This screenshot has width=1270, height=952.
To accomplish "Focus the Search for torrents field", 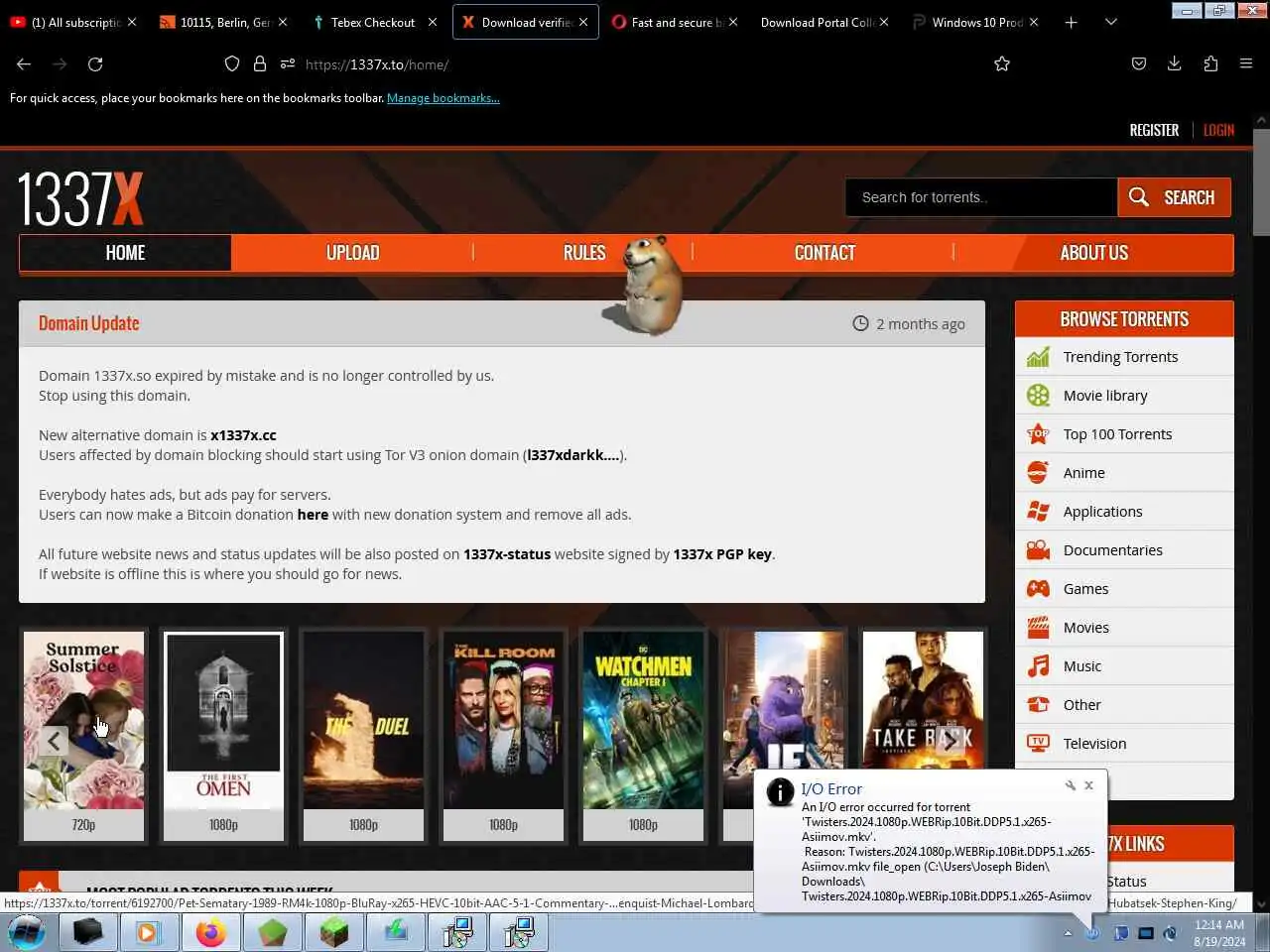I will (980, 197).
